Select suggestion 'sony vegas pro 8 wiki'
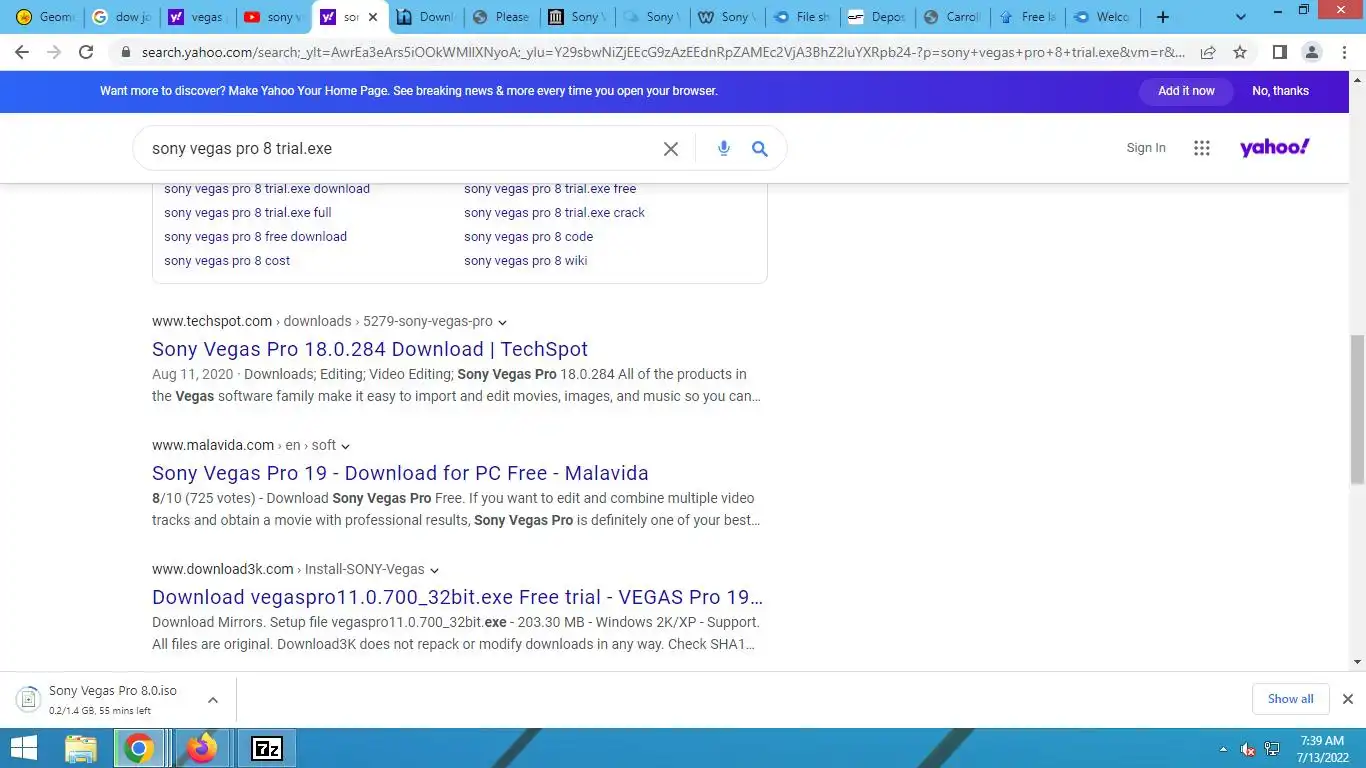Image resolution: width=1366 pixels, height=768 pixels. point(525,261)
